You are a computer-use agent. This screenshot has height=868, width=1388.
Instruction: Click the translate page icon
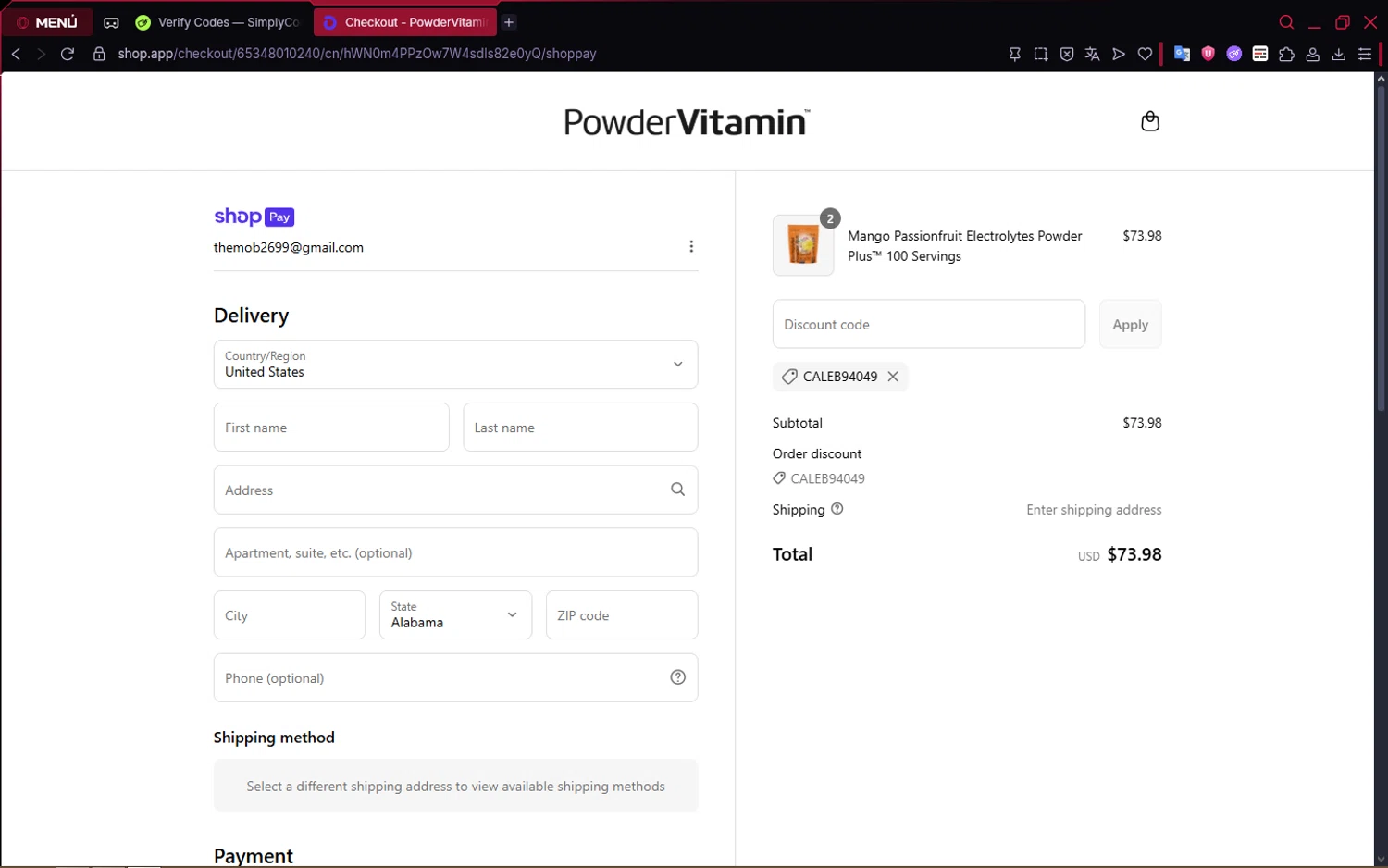[x=1093, y=55]
